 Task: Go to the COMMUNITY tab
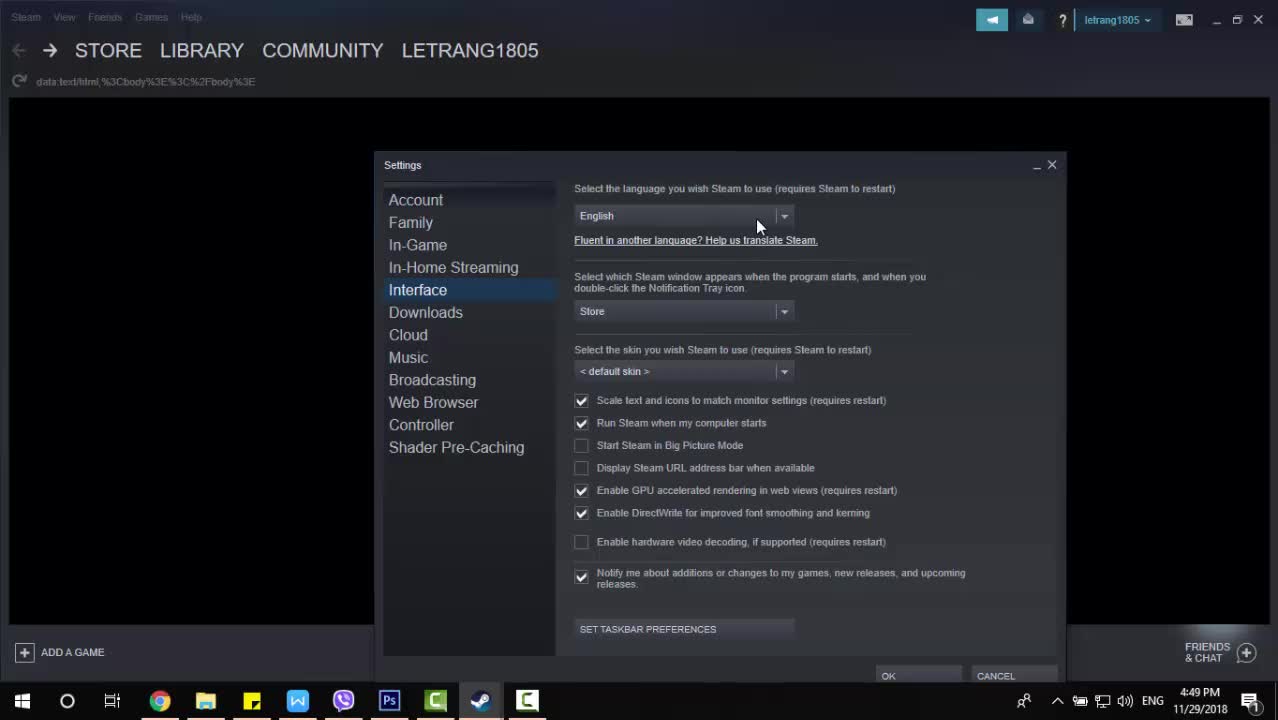[323, 50]
